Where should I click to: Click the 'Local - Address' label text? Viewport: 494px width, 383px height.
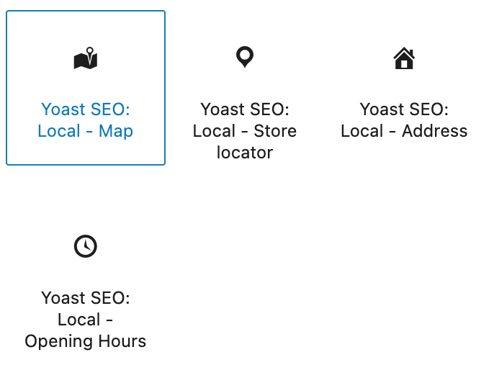404,131
